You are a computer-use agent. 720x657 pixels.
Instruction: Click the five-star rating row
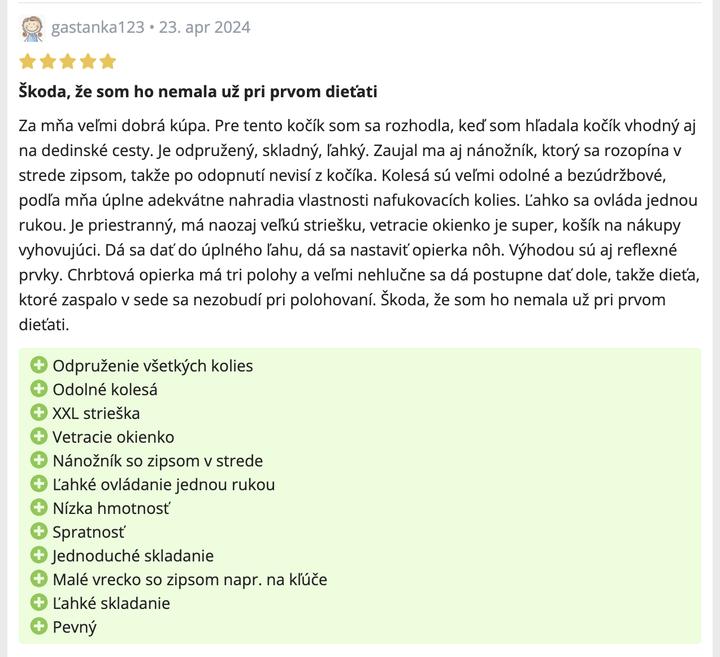click(x=68, y=61)
